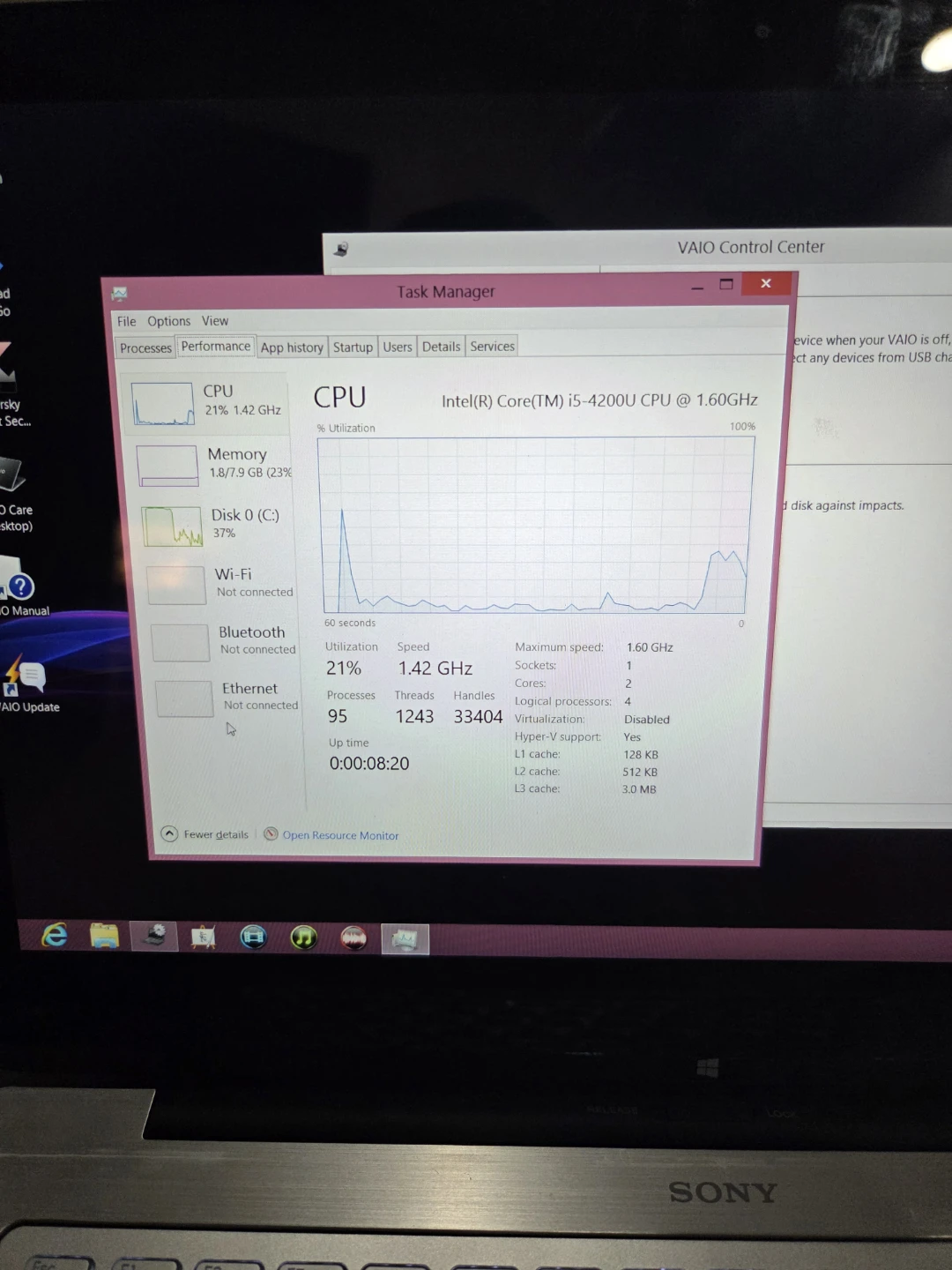This screenshot has height=1270, width=952.
Task: Click the VAIO Control Center title bar icon
Action: pyautogui.click(x=342, y=250)
